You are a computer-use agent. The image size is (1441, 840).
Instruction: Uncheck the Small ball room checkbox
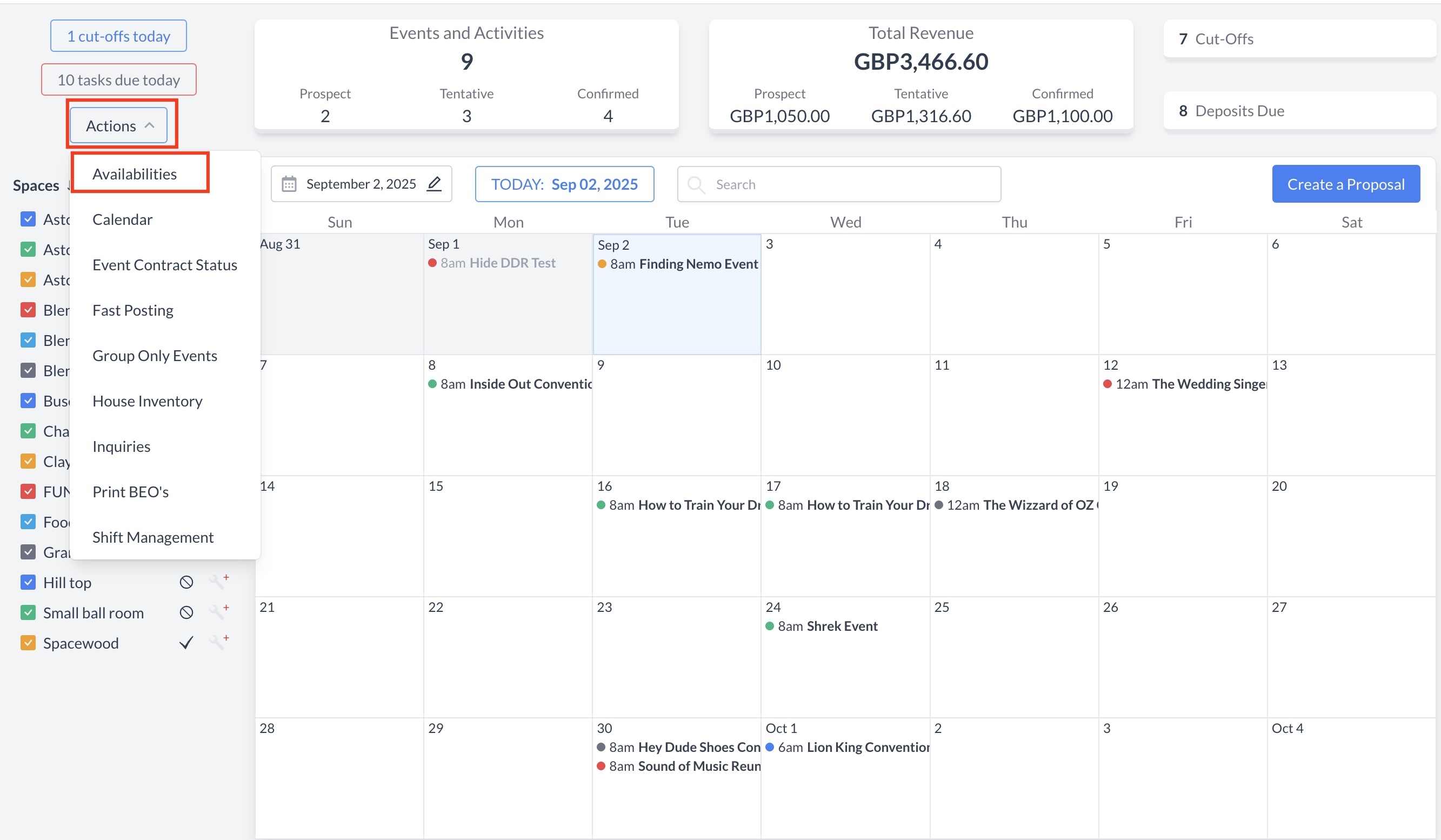28,612
